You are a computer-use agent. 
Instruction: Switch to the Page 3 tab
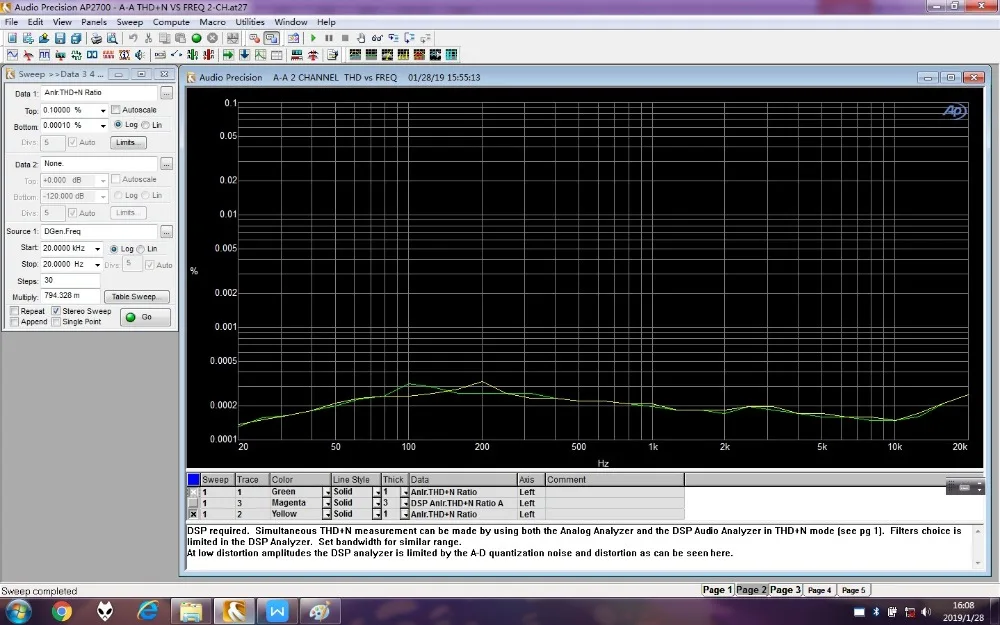pyautogui.click(x=785, y=590)
